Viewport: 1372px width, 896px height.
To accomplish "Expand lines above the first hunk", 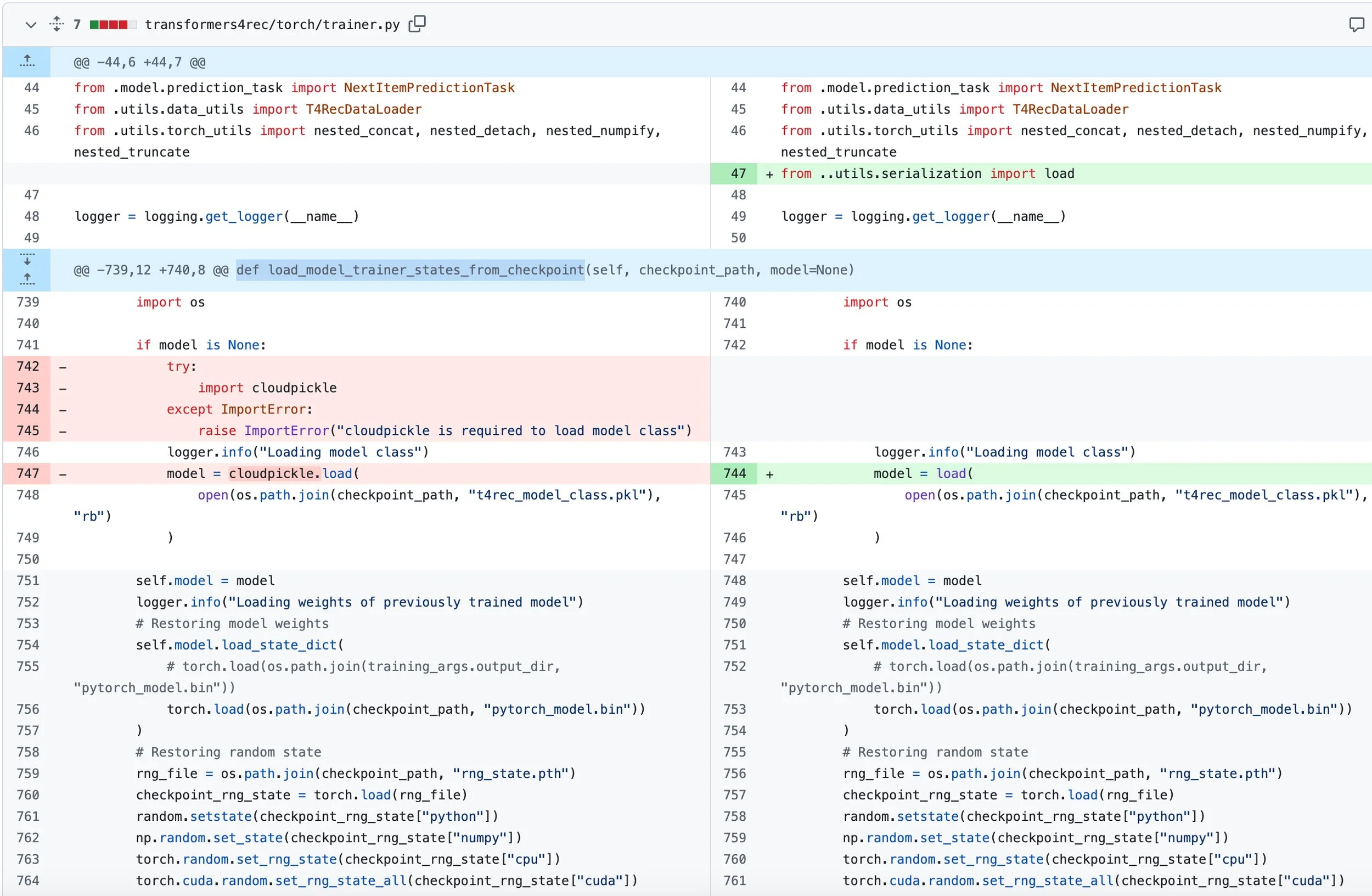I will pyautogui.click(x=26, y=61).
